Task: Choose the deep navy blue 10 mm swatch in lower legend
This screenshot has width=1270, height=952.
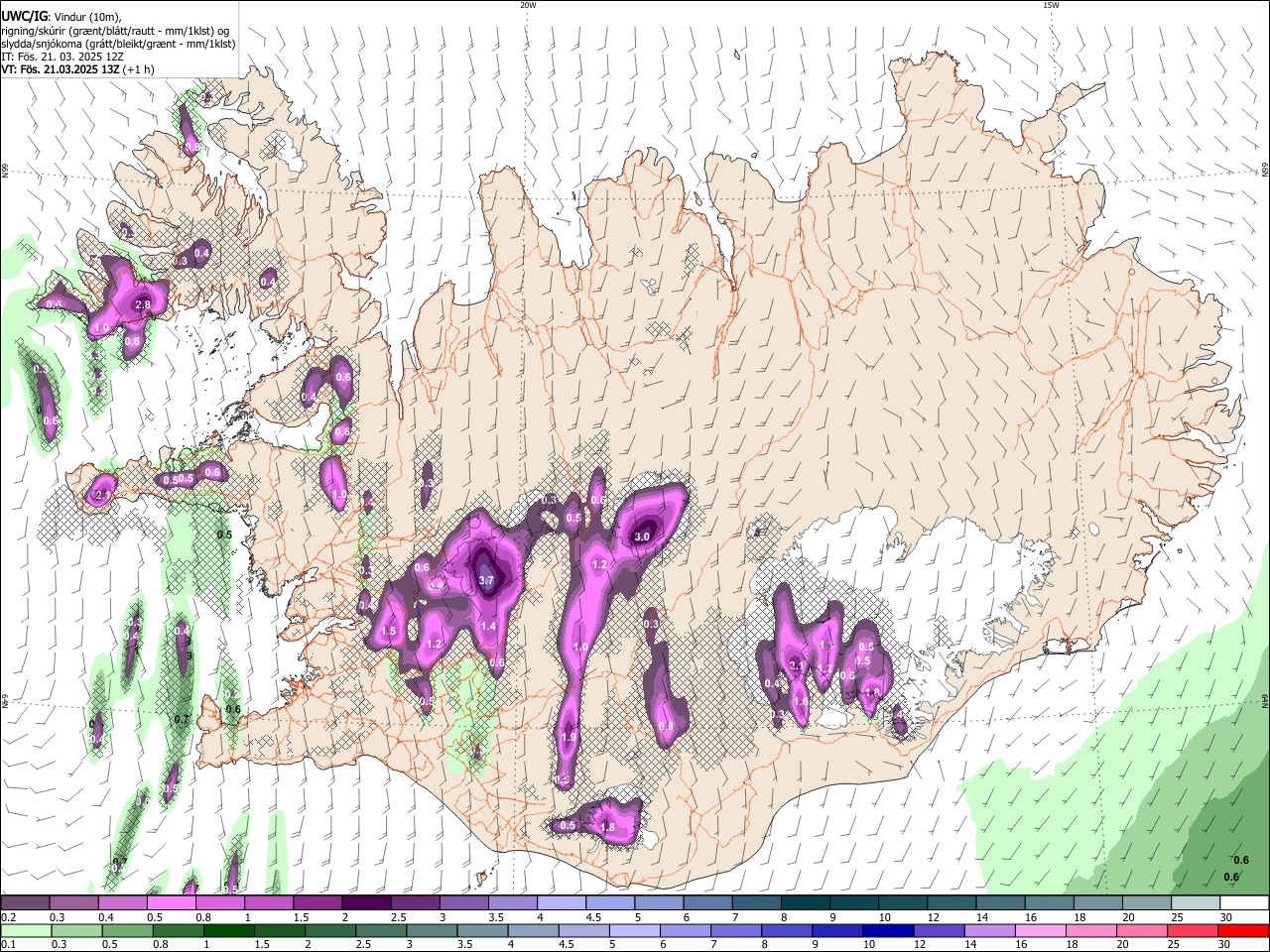Action: [x=888, y=931]
